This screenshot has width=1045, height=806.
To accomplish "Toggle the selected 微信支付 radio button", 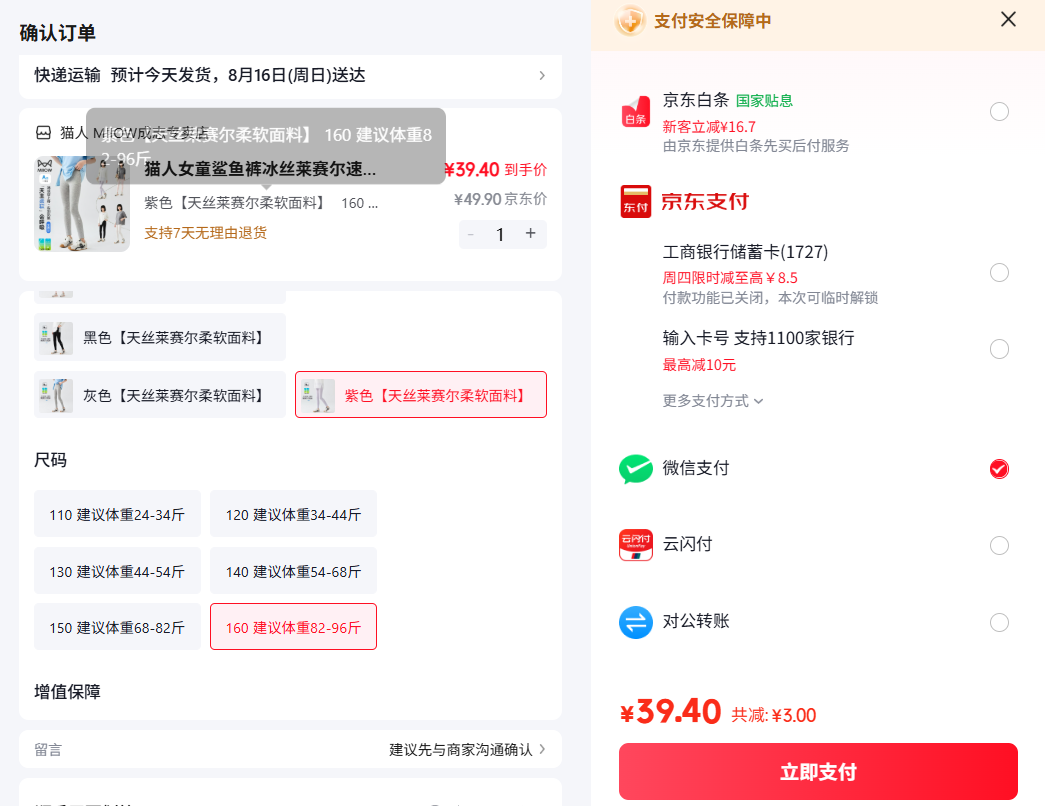I will [999, 469].
